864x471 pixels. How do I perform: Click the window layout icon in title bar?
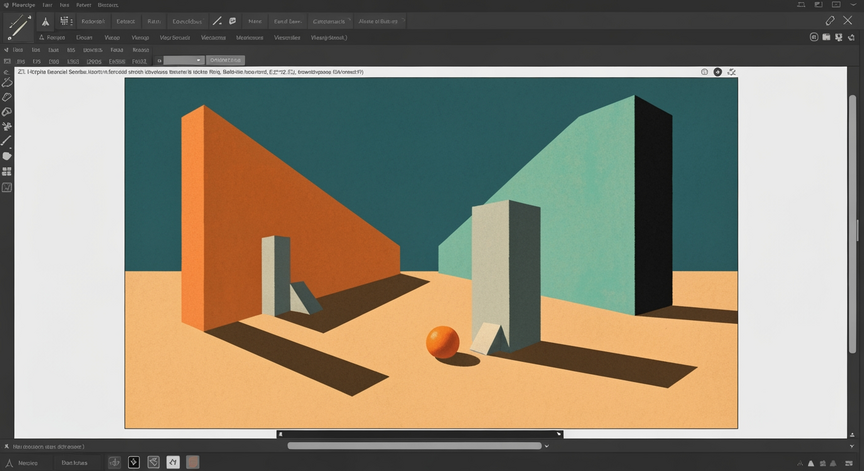(818, 4)
